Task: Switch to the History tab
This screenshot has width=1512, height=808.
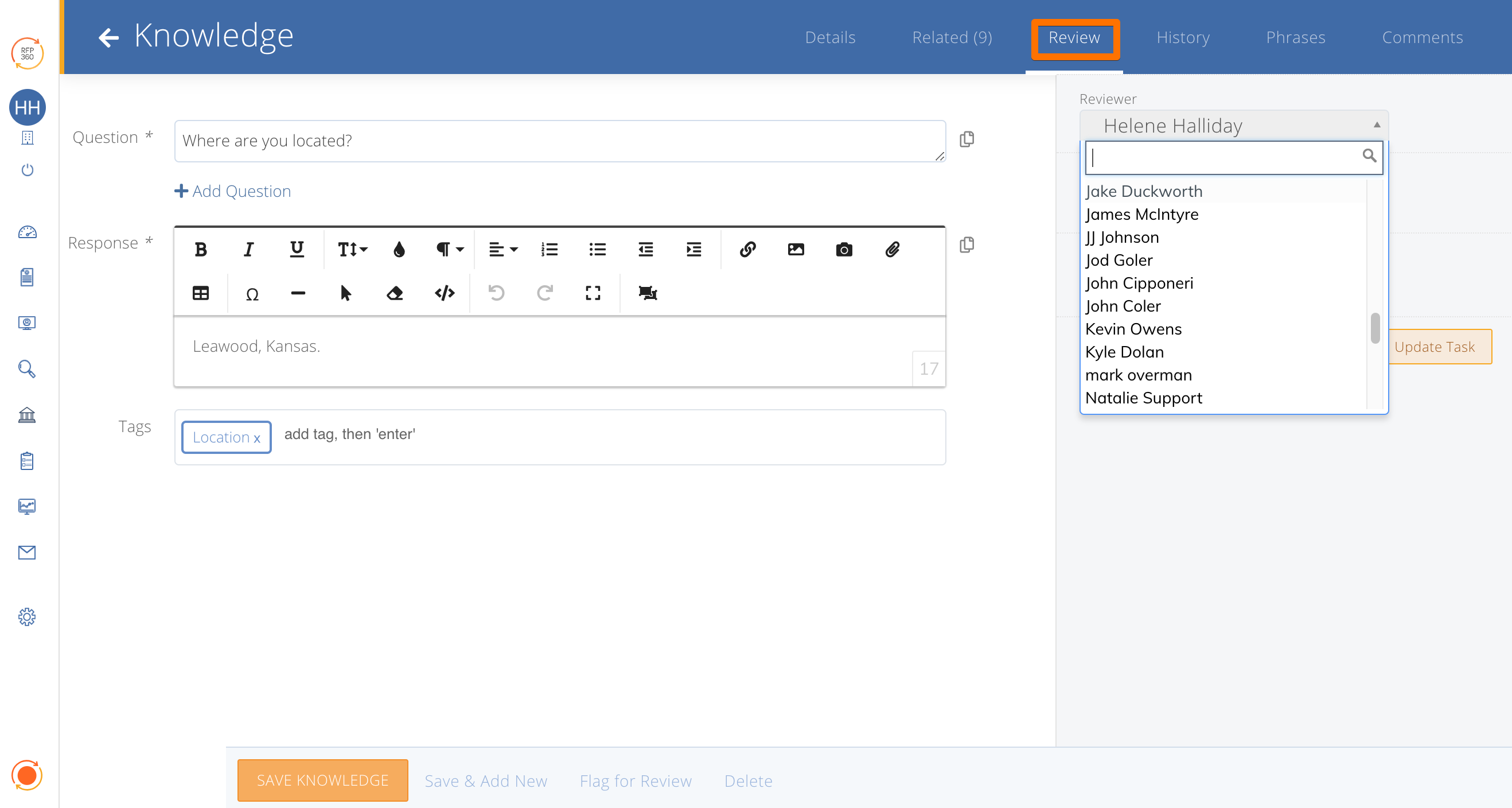Action: point(1182,37)
